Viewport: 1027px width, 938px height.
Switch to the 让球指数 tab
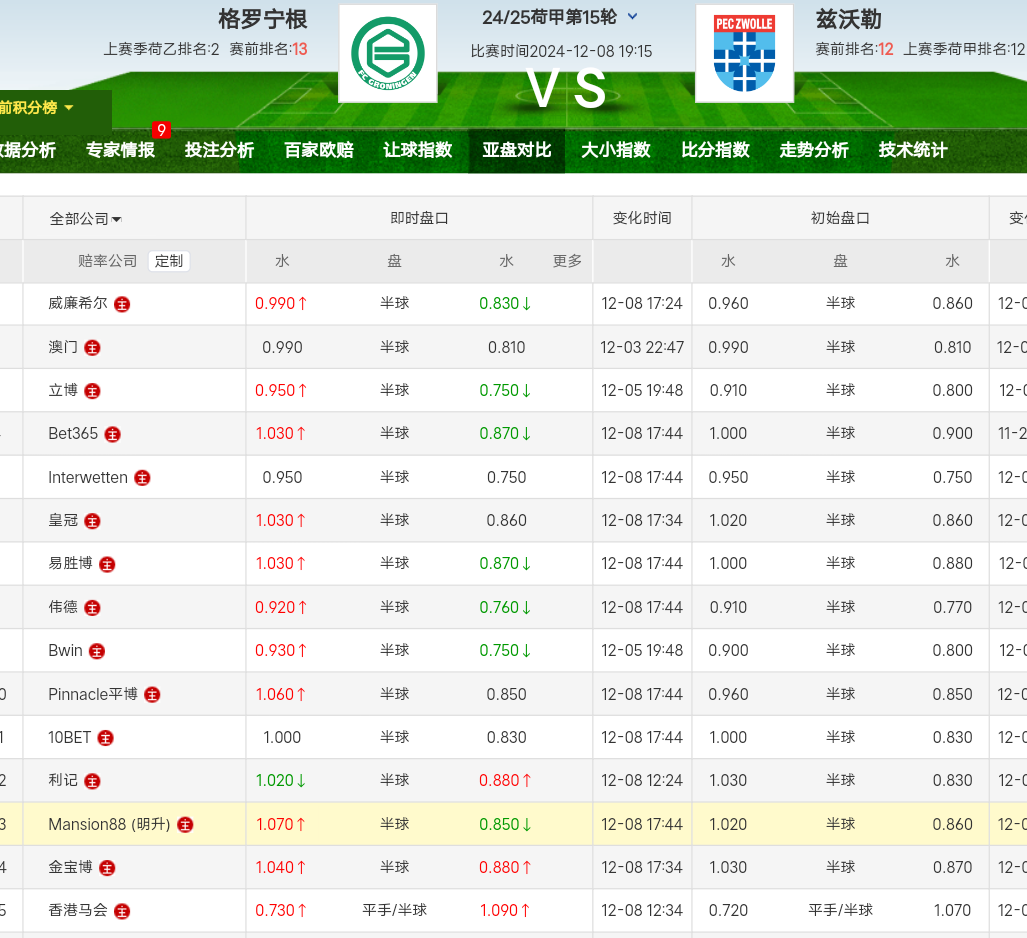pyautogui.click(x=418, y=150)
